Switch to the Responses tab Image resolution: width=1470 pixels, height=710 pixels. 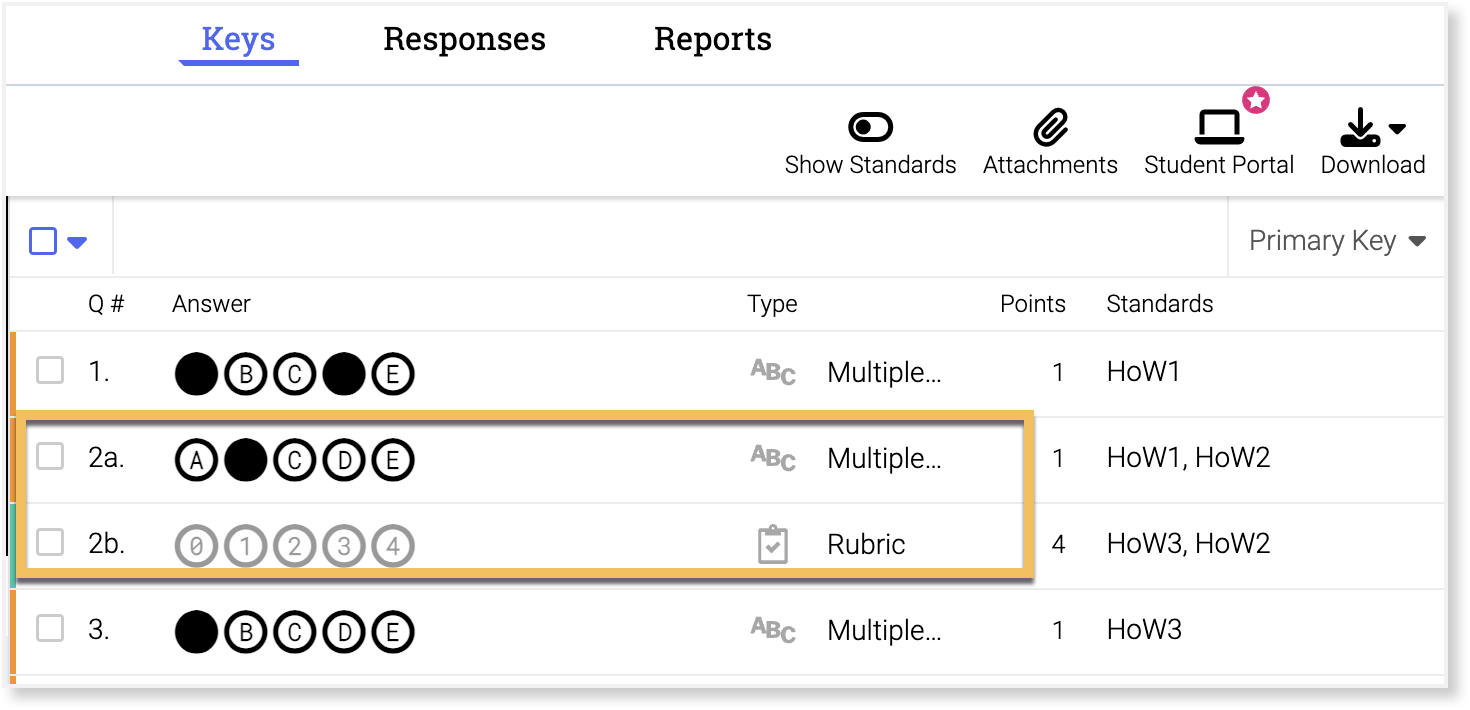464,39
